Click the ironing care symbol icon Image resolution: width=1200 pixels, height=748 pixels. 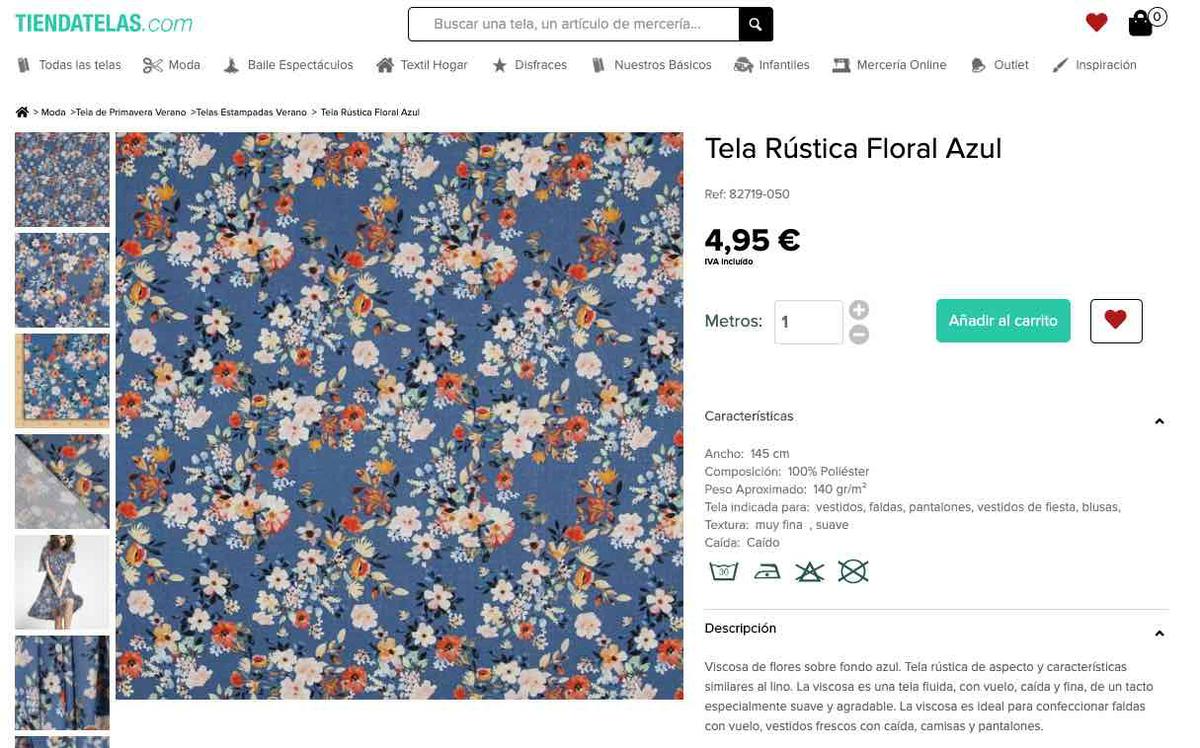point(767,571)
